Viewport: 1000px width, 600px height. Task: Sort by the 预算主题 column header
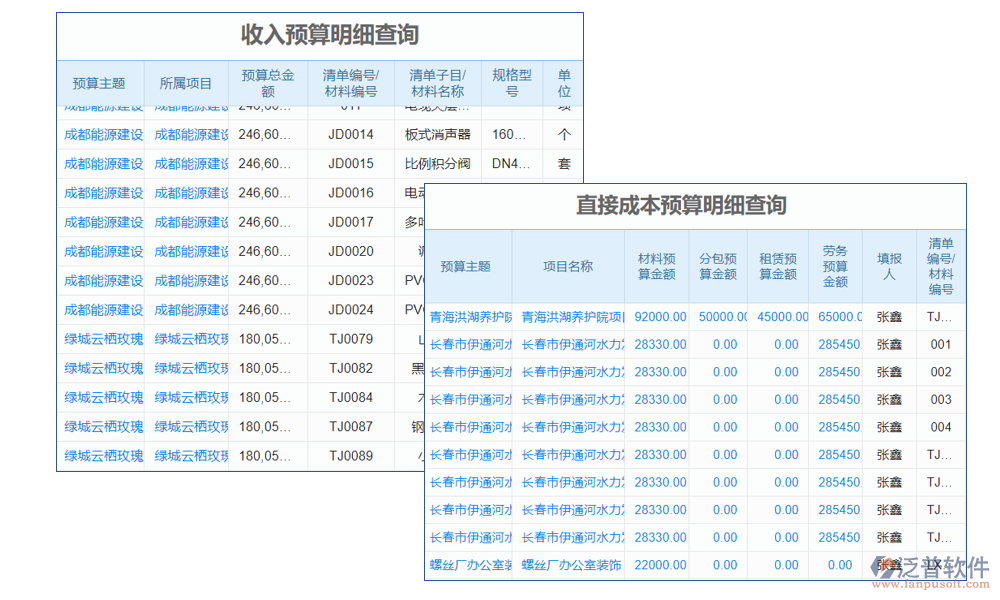click(101, 83)
